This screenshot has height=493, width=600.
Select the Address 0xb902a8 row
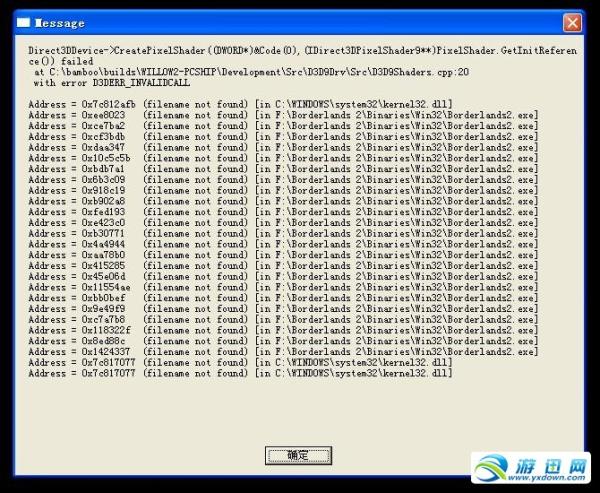click(x=283, y=201)
